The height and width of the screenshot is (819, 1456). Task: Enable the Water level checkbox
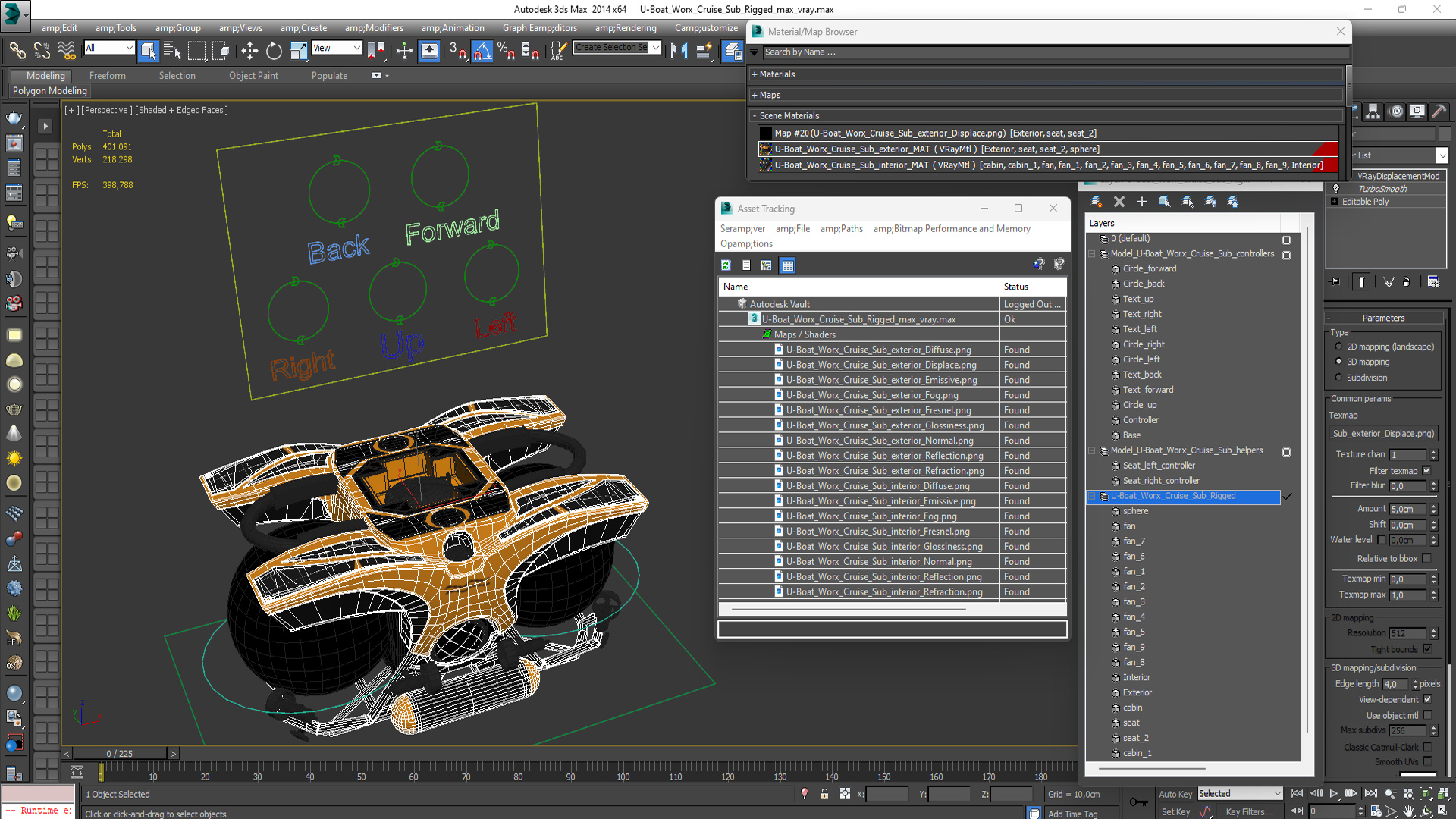[x=1382, y=540]
